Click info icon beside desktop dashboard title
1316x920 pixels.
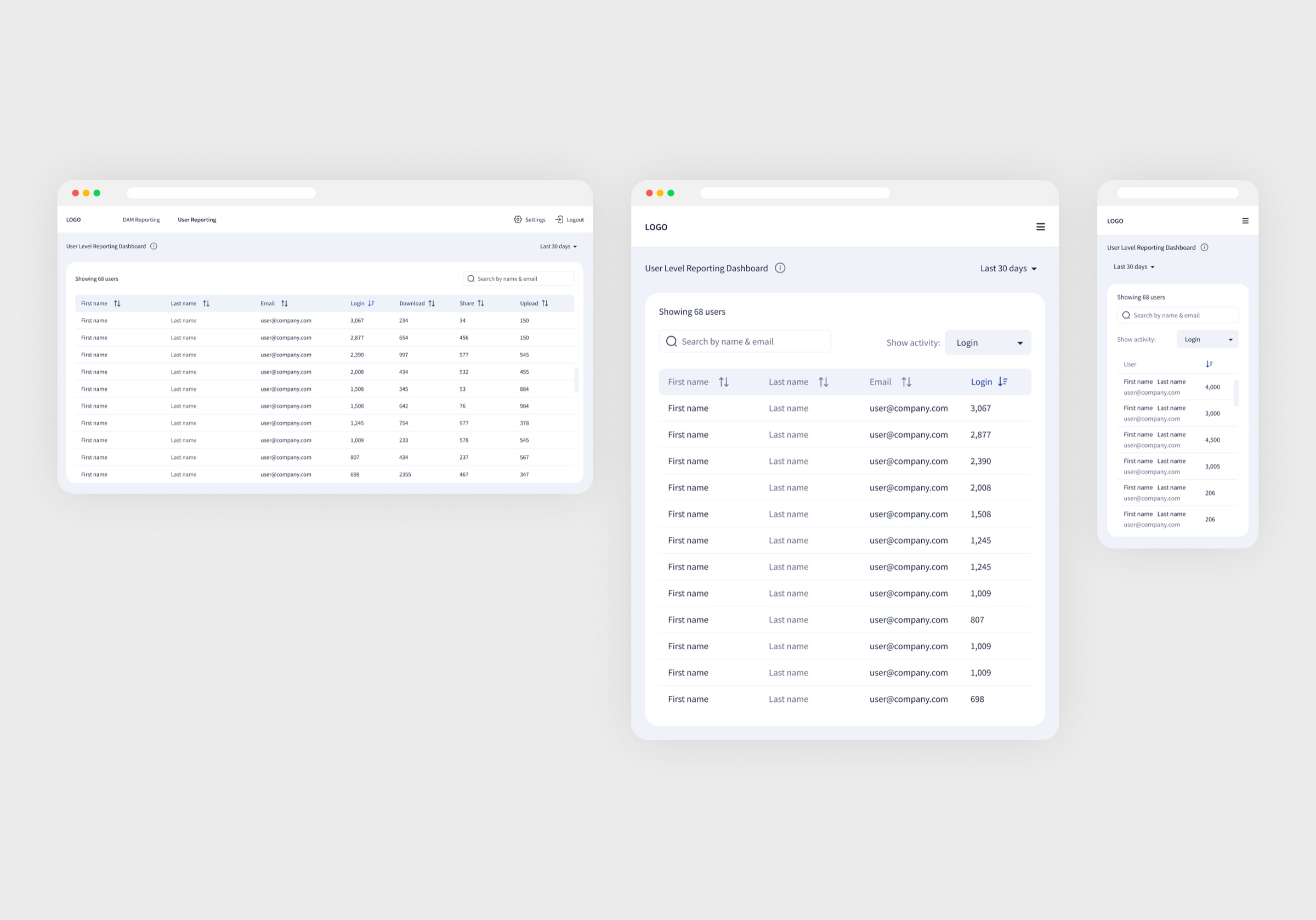tap(154, 247)
